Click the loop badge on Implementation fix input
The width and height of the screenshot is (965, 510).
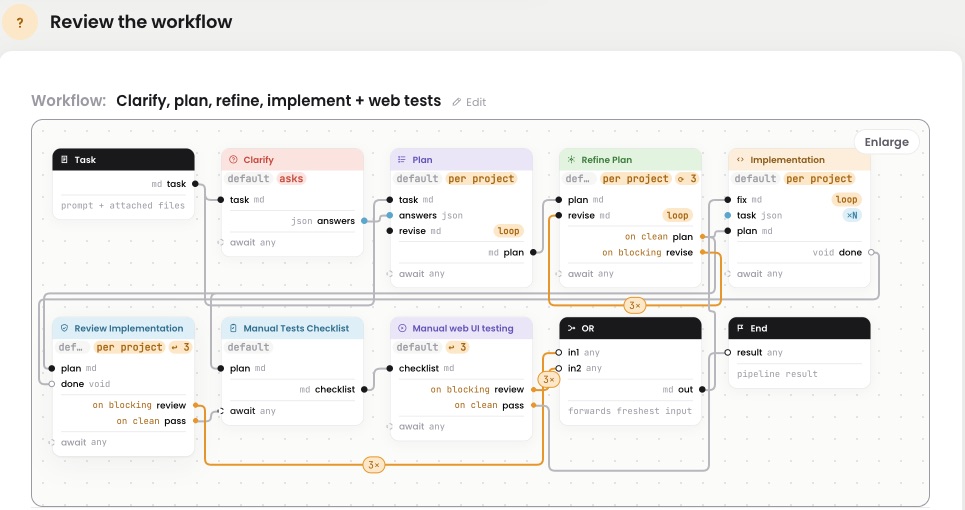tap(846, 199)
